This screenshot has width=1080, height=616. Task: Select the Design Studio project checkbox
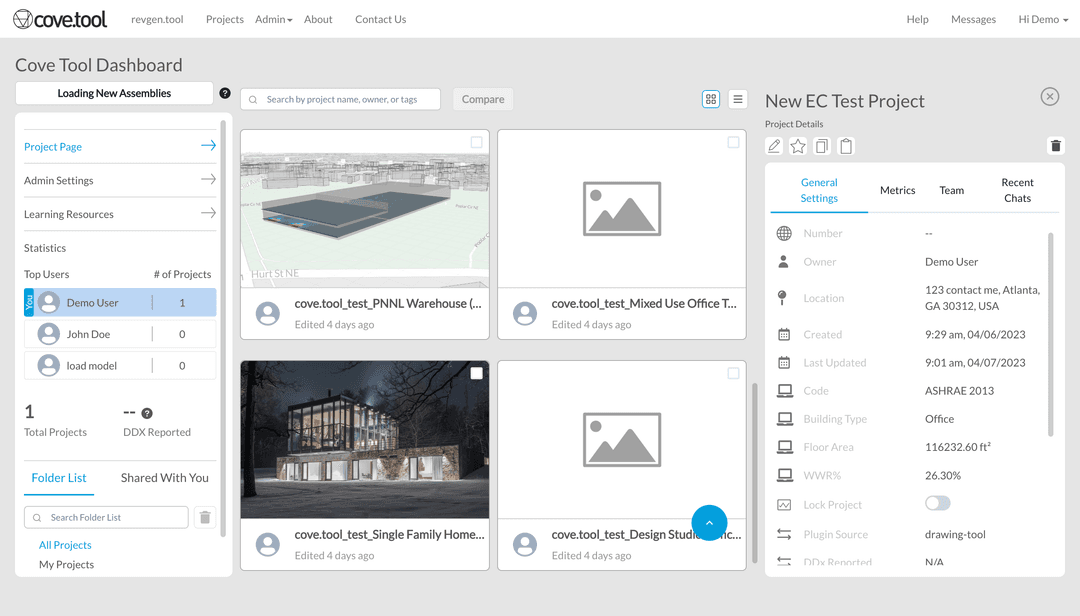click(x=734, y=373)
